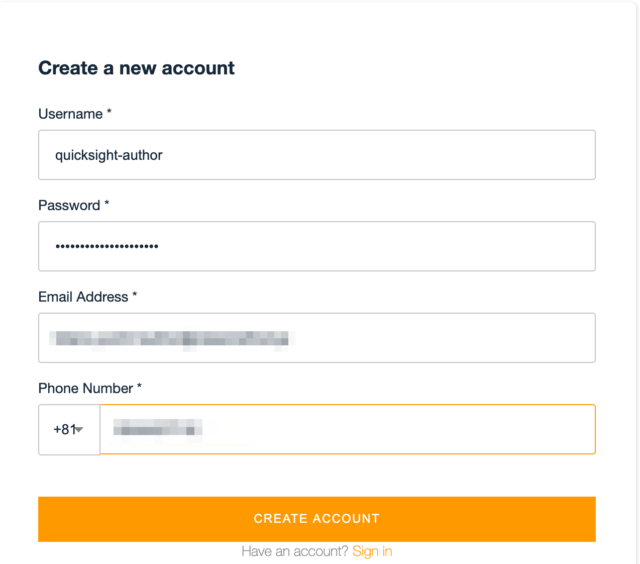This screenshot has width=640, height=564.
Task: Select the Email Address input box
Action: pos(317,338)
